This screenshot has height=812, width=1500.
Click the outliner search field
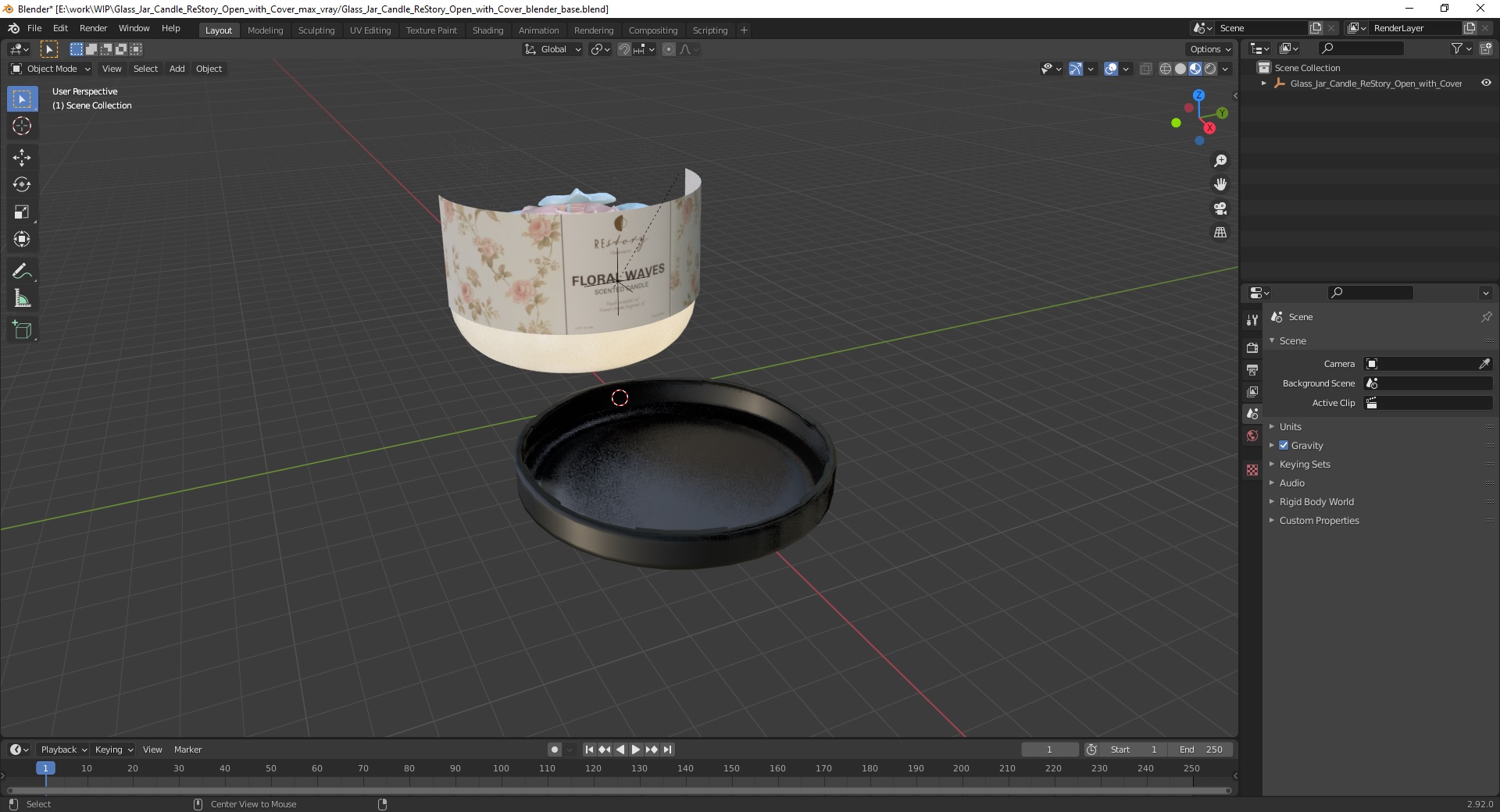[1360, 48]
